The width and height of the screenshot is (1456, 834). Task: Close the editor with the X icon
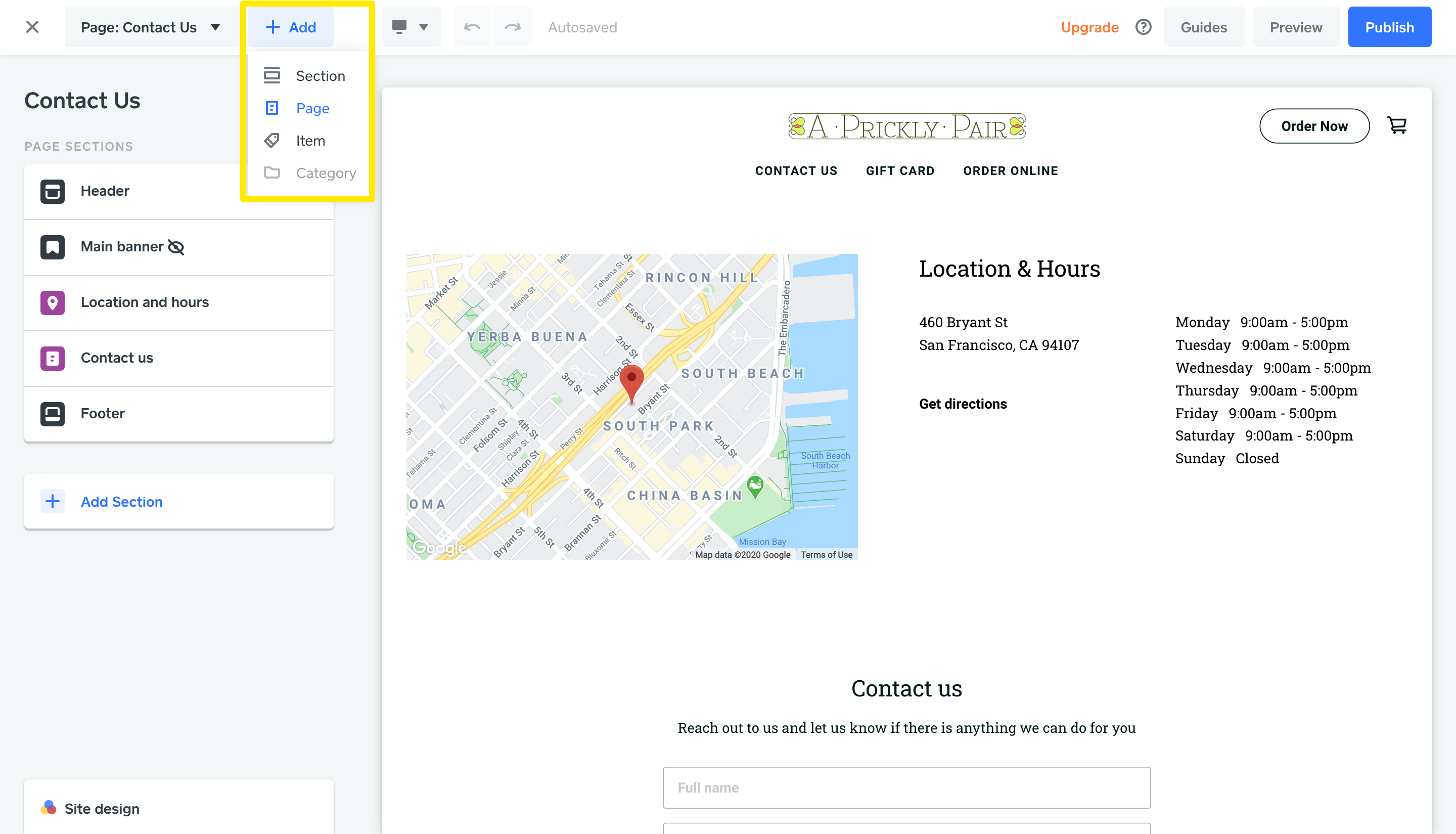pyautogui.click(x=32, y=27)
